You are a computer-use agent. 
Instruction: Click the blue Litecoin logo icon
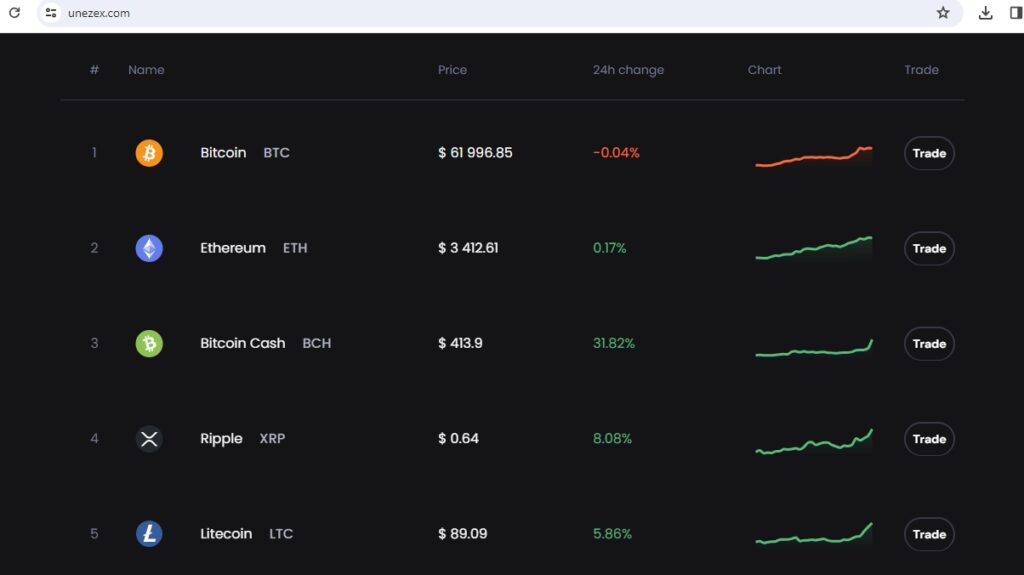[x=149, y=534]
